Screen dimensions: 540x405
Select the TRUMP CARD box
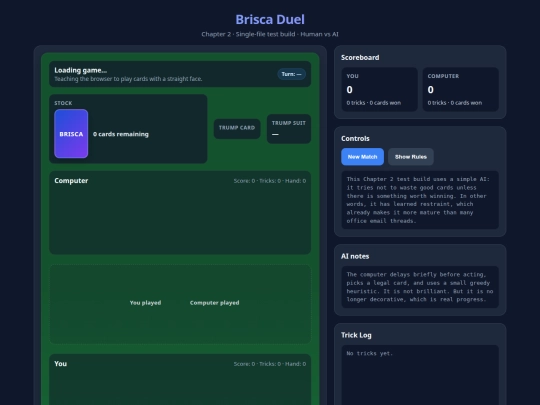pos(237,129)
